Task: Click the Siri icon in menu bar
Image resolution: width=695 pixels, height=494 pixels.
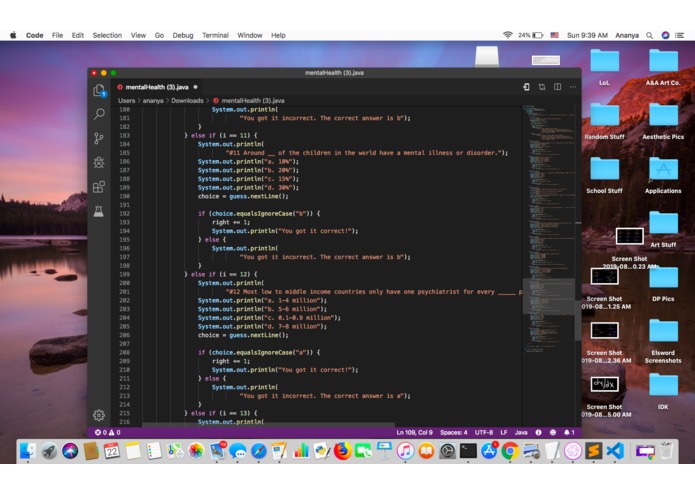Action: point(665,35)
